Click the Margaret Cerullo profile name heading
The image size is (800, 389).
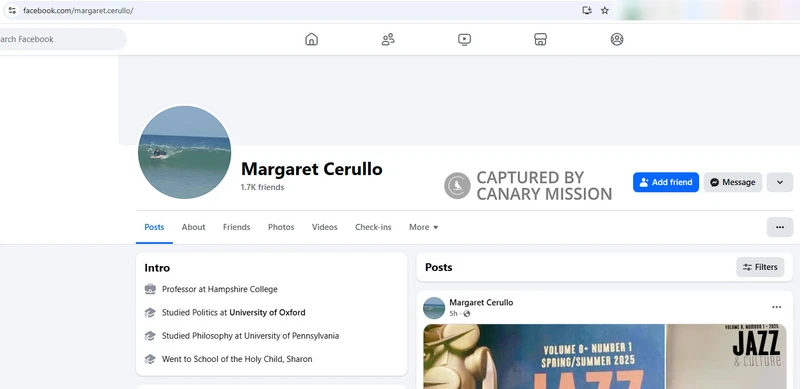point(312,169)
